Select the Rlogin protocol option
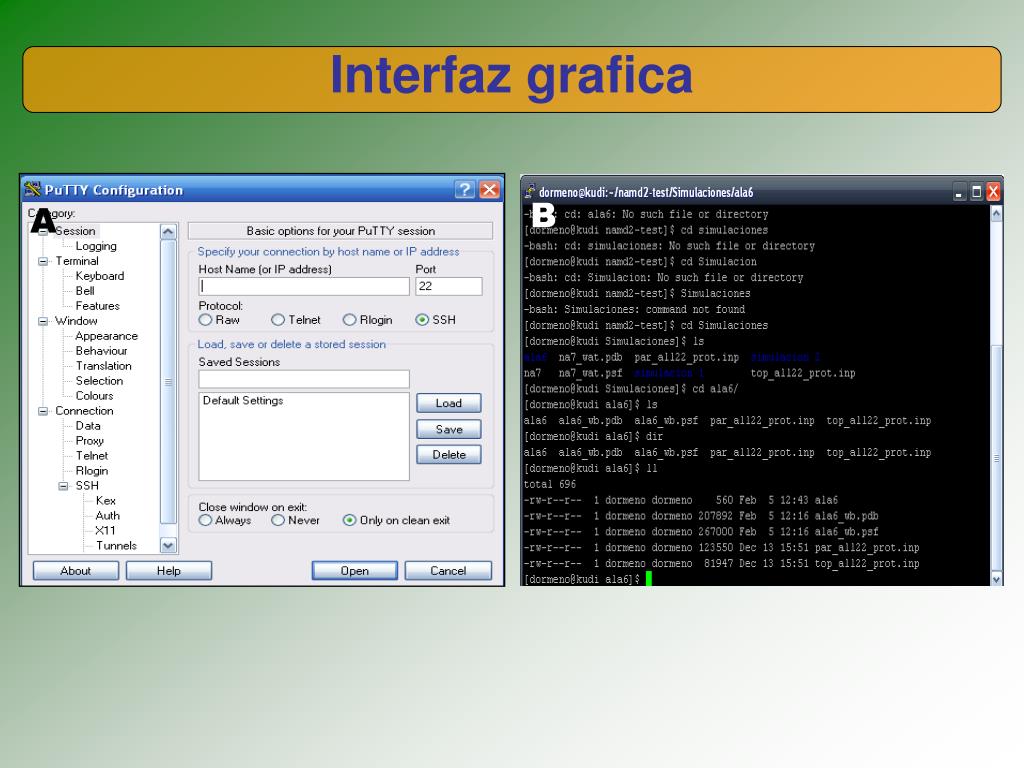The height and width of the screenshot is (768, 1024). click(x=349, y=320)
